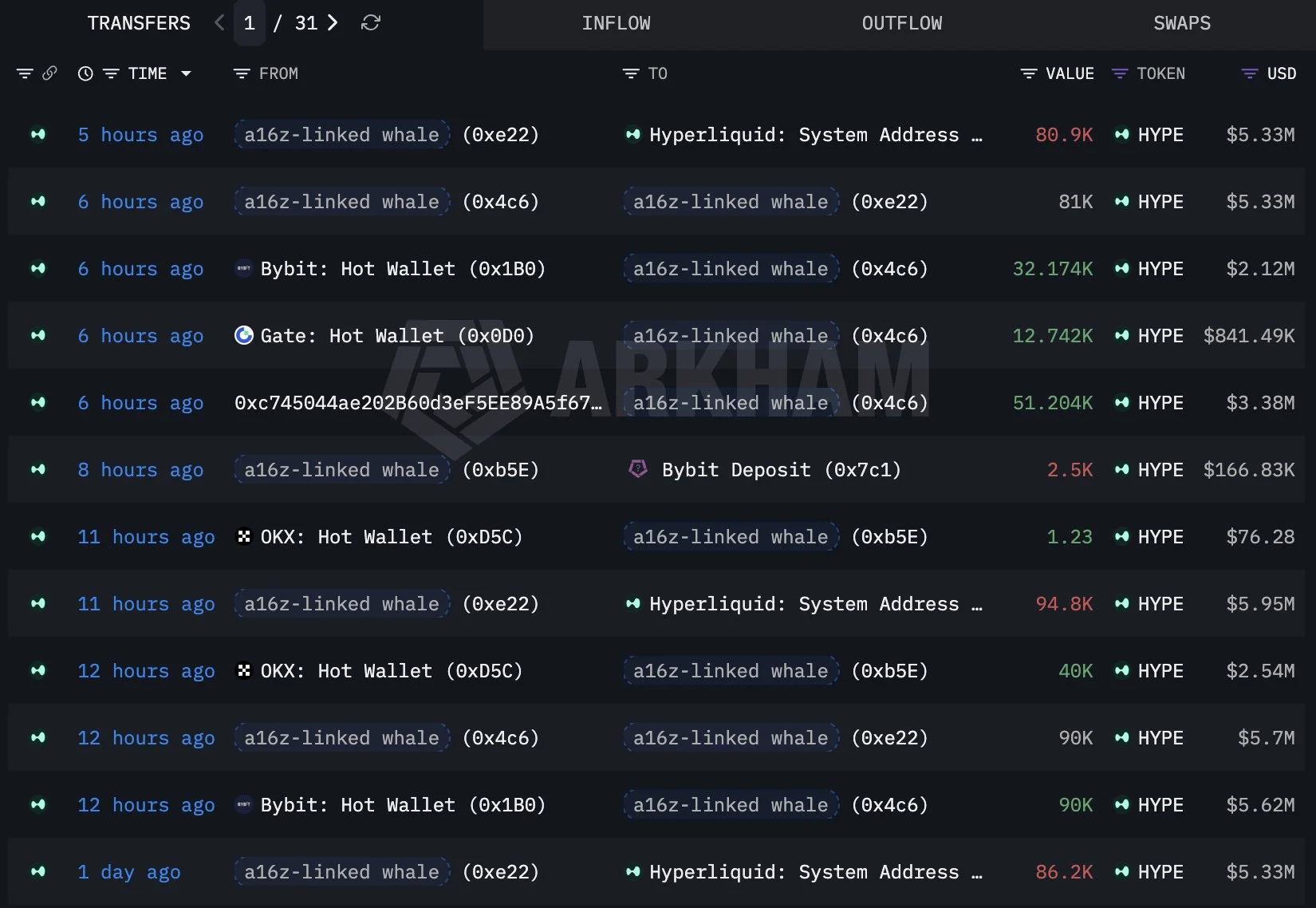This screenshot has width=1316, height=908.
Task: Click the value 86.2K
Action: (x=1064, y=872)
